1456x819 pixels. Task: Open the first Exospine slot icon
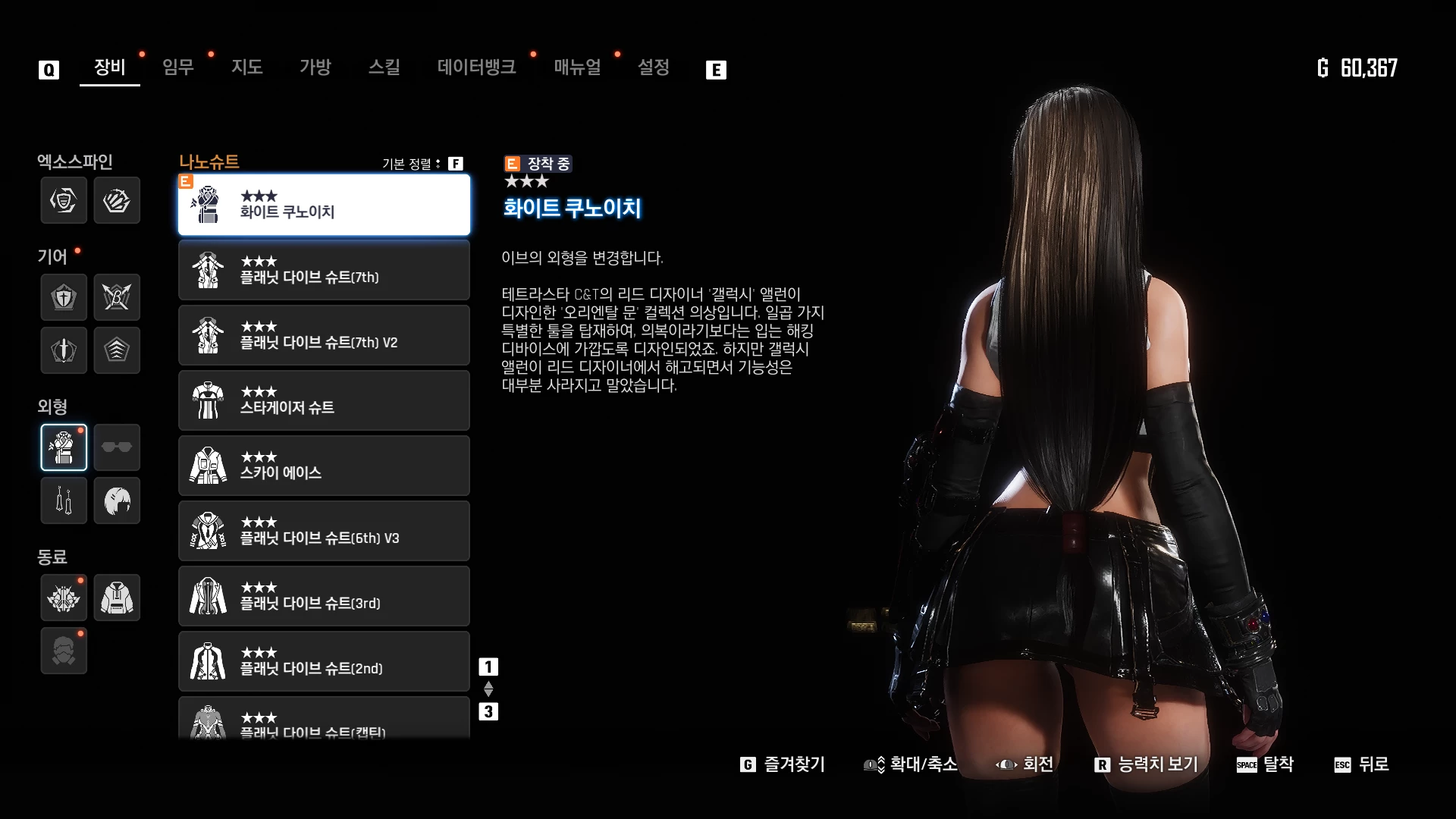(x=64, y=200)
